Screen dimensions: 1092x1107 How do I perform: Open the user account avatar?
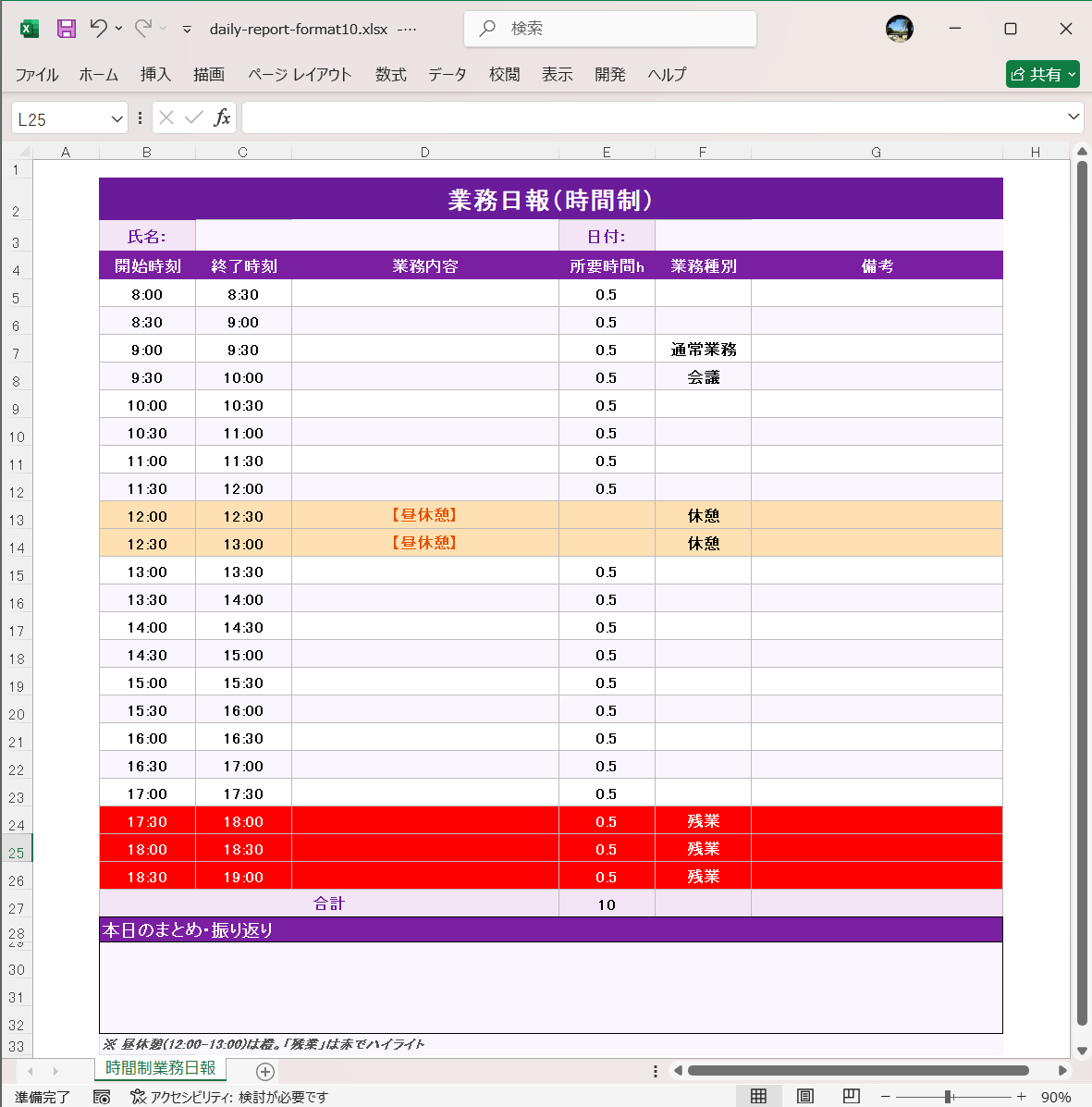click(900, 29)
